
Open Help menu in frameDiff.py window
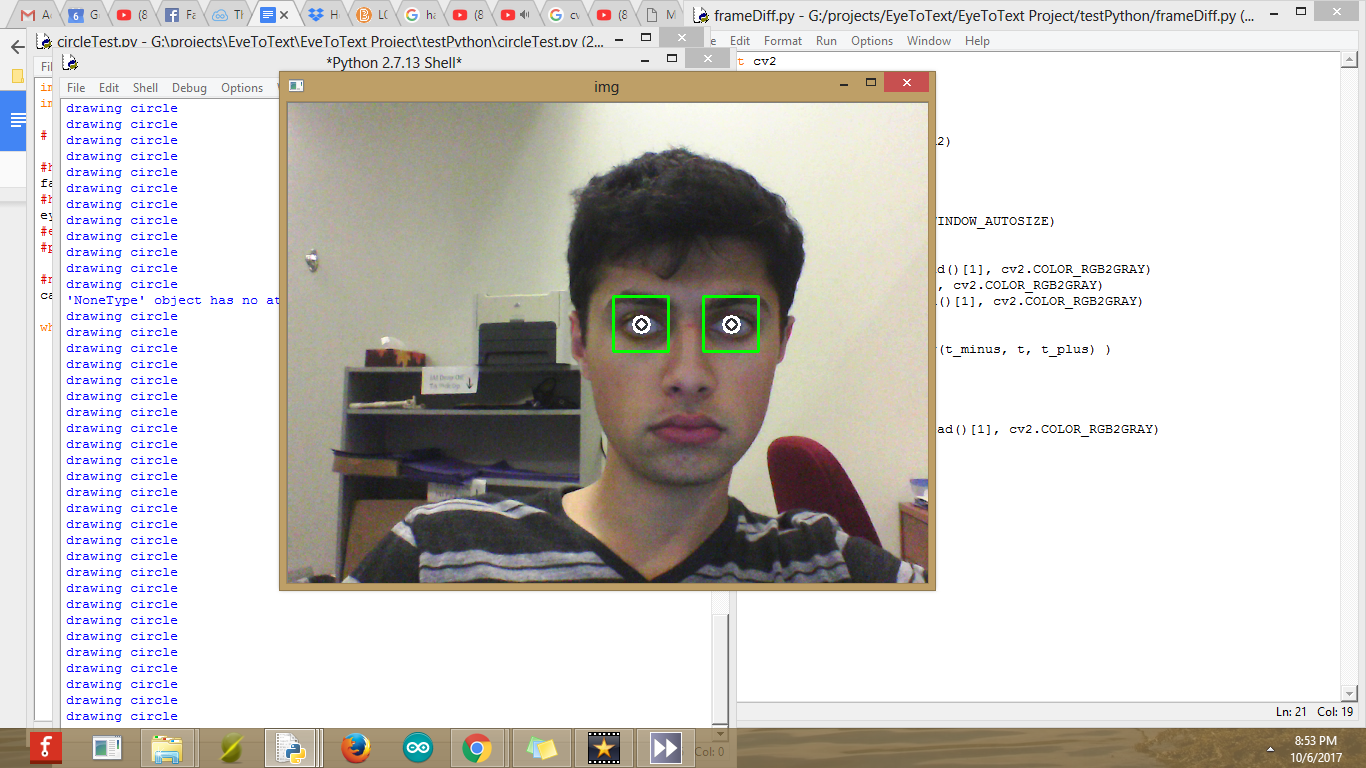tap(977, 41)
